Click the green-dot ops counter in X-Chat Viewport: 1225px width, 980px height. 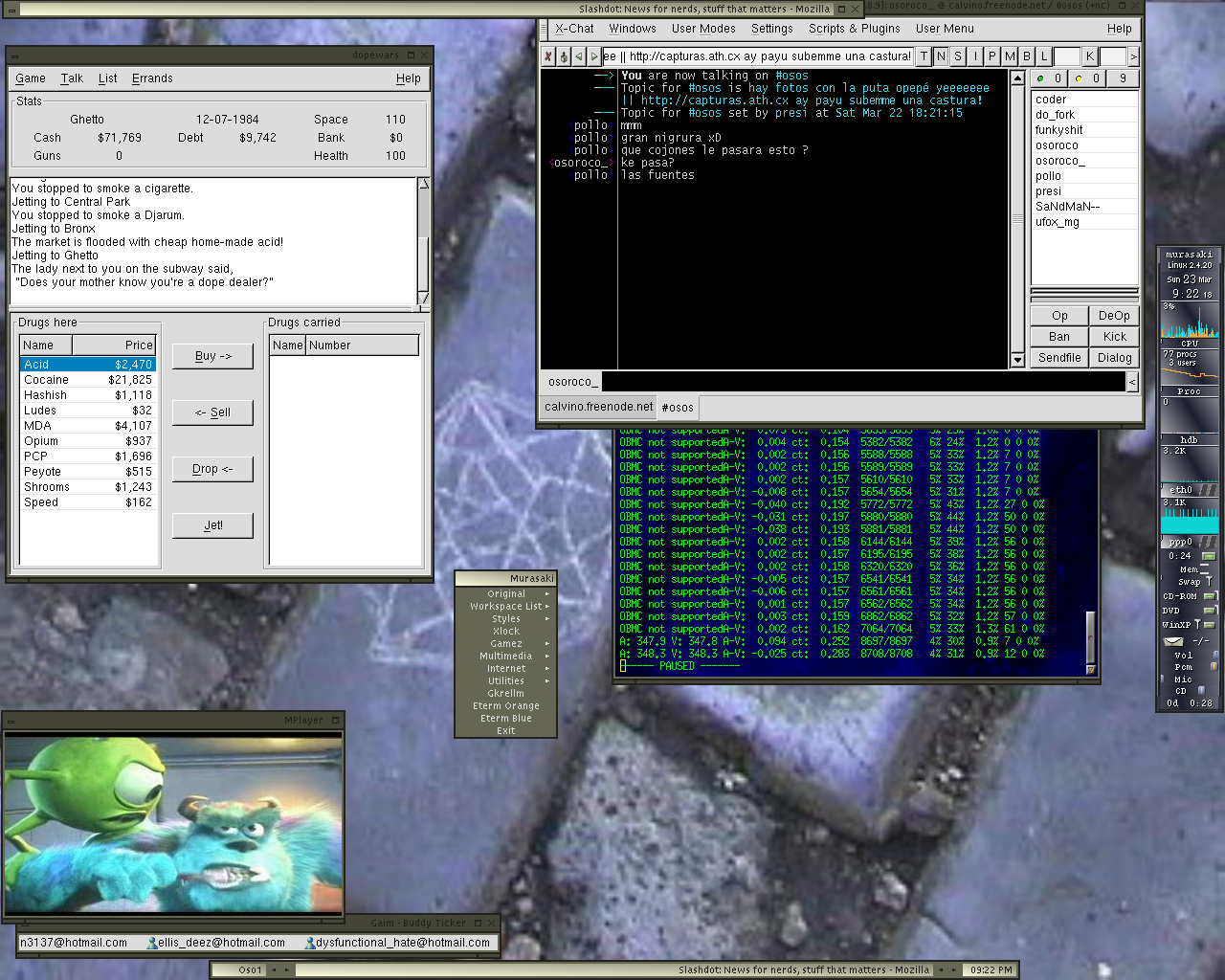(1049, 78)
